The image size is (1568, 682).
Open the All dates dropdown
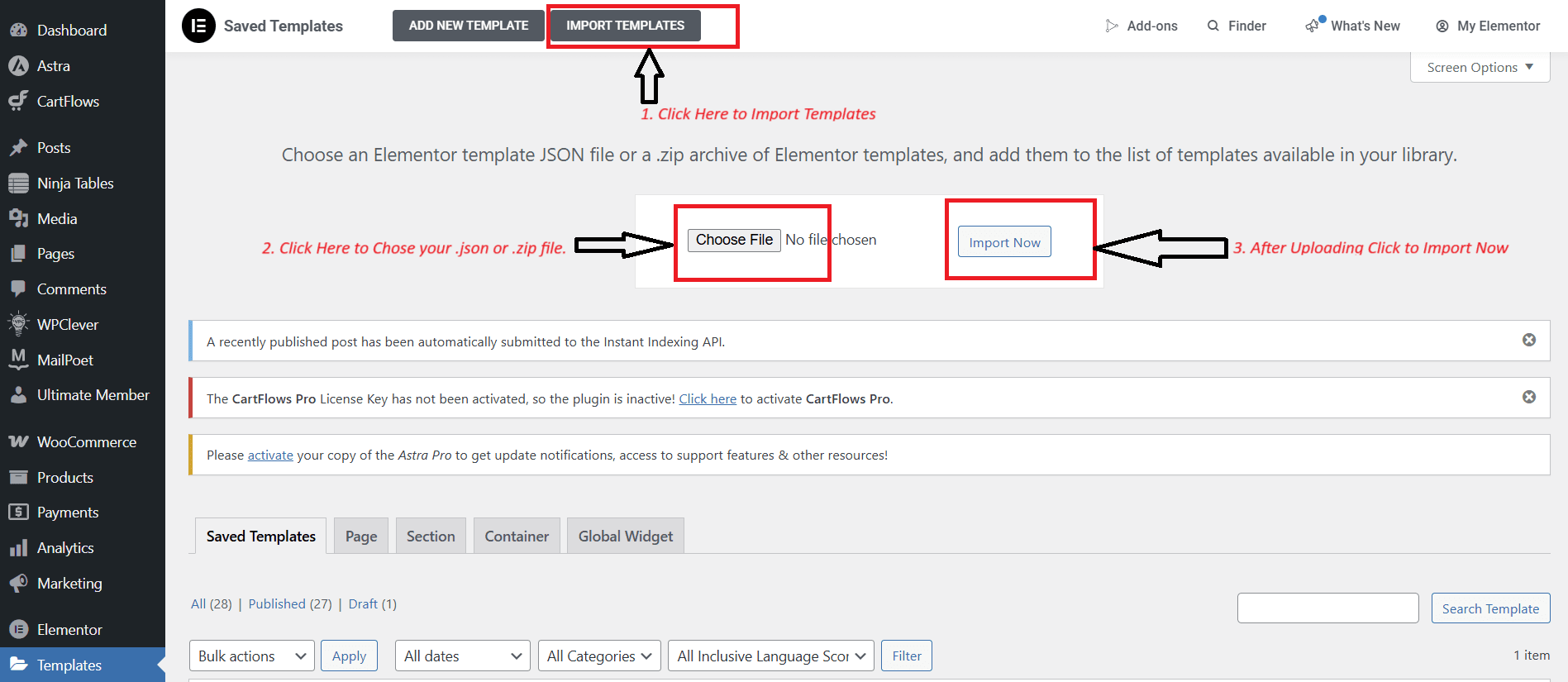click(x=463, y=656)
